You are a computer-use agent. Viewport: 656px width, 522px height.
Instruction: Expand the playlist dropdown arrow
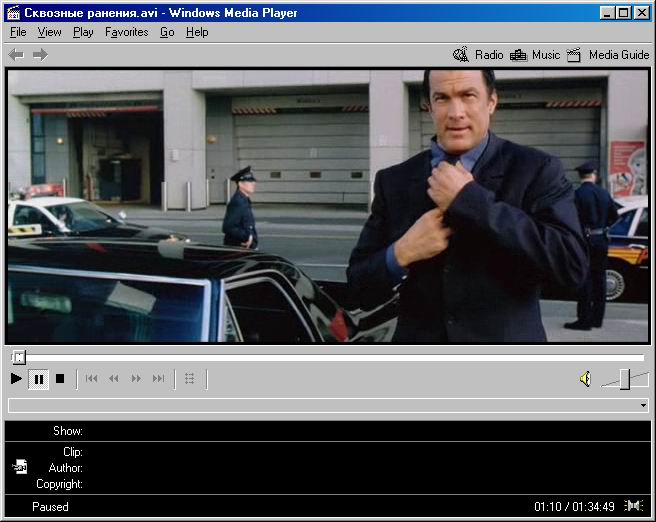point(643,405)
